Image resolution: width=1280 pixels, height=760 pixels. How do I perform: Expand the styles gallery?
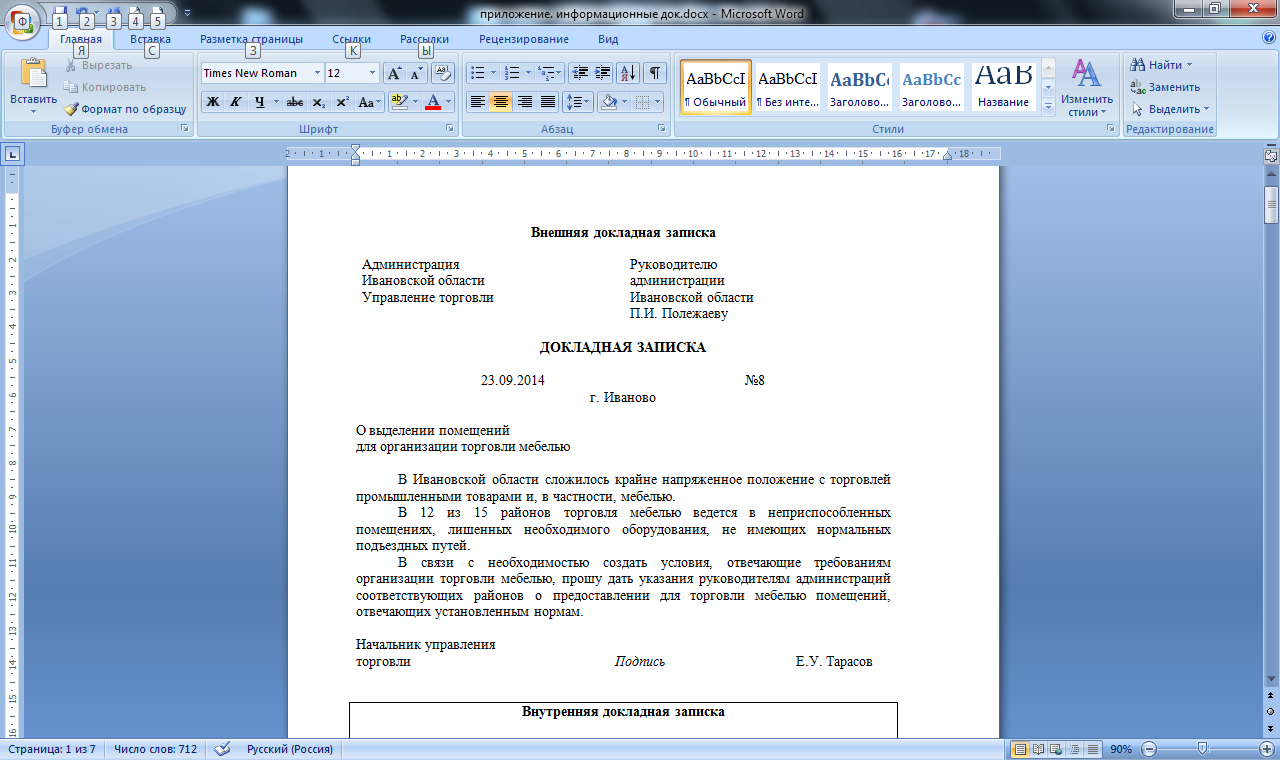tap(1049, 106)
